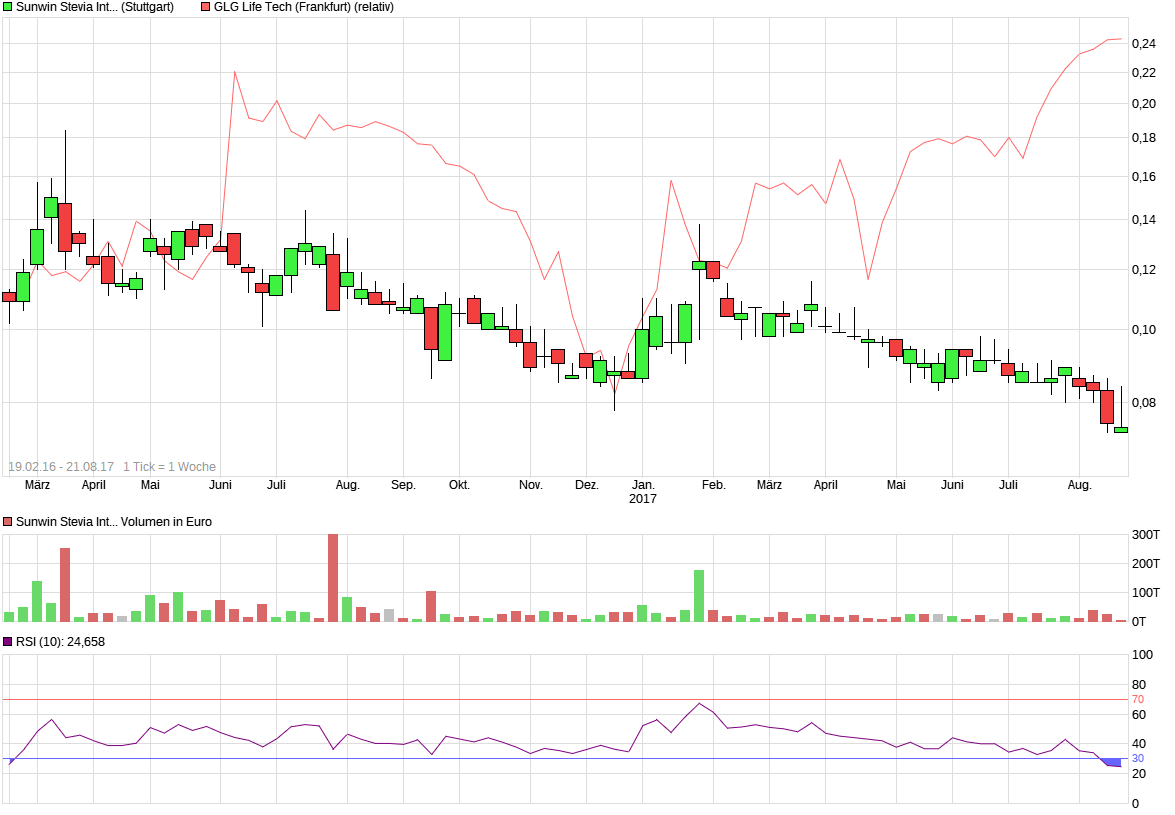
Task: Click the 'RSI (10): 24,658' indicator label
Action: pyautogui.click(x=61, y=642)
